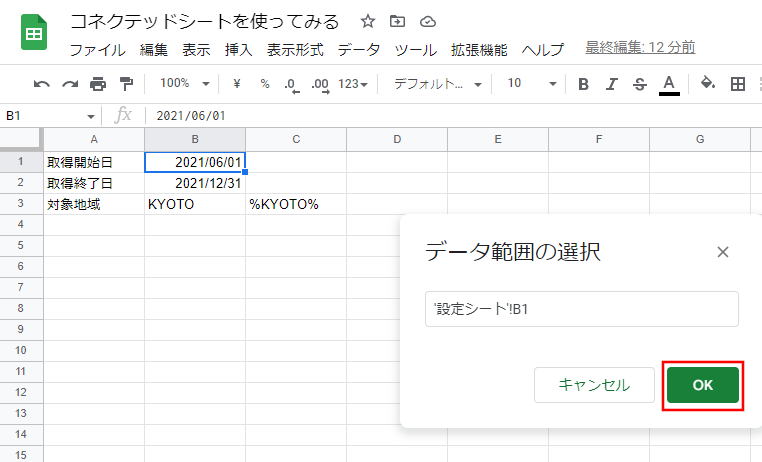This screenshot has height=462, width=762.
Task: Open 123 number format dropdown
Action: tap(353, 84)
